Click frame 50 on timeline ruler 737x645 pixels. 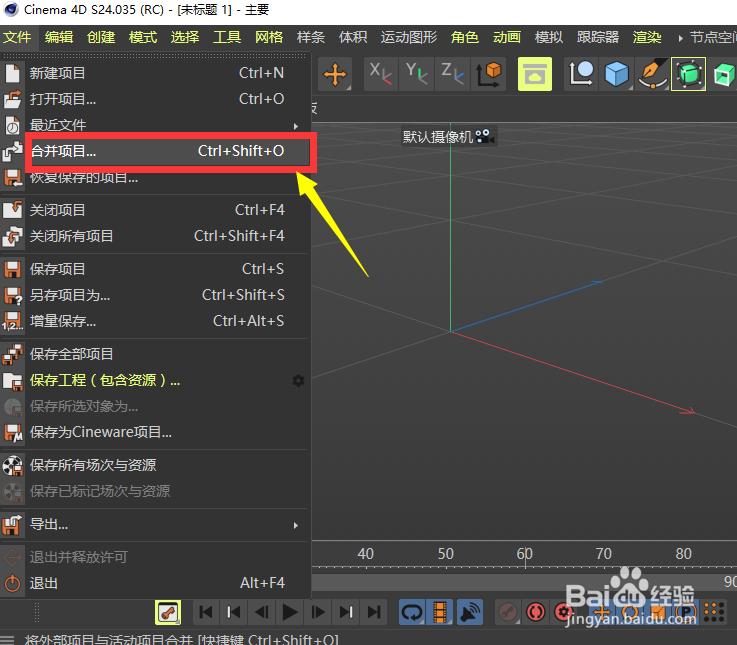coord(446,554)
